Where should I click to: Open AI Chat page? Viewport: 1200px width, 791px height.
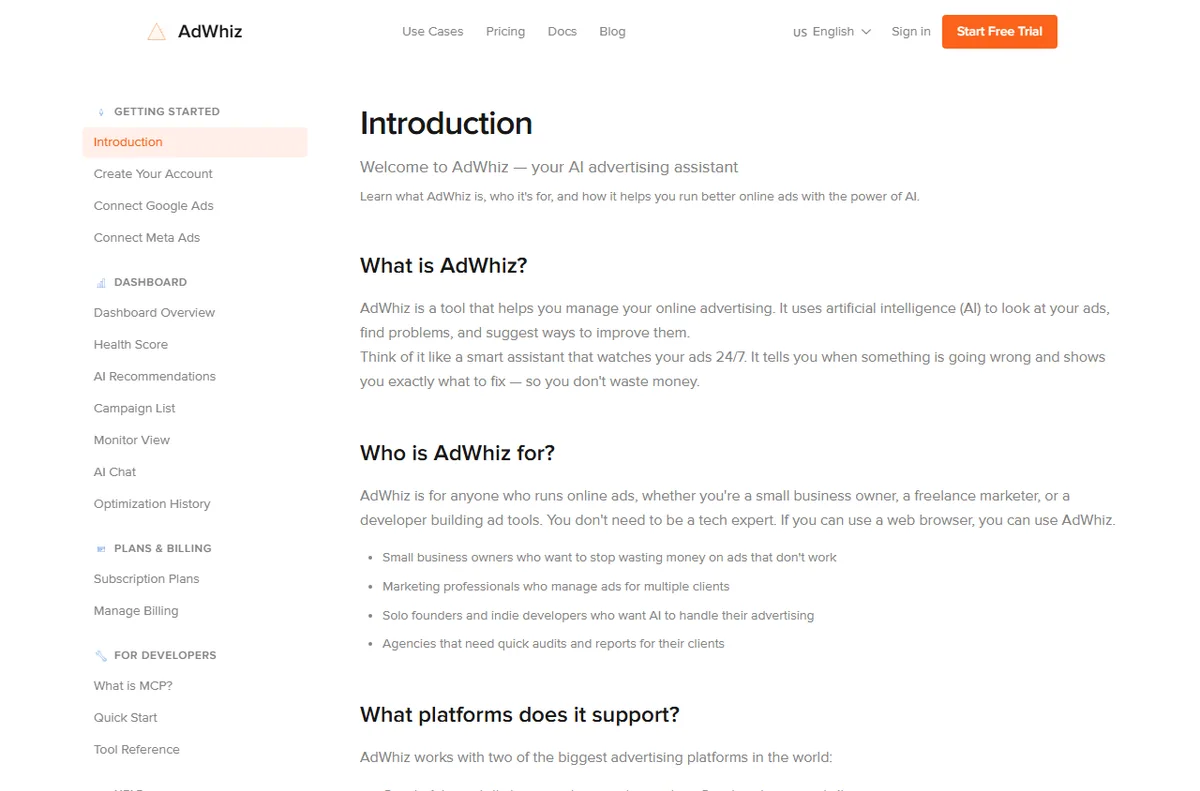click(115, 472)
